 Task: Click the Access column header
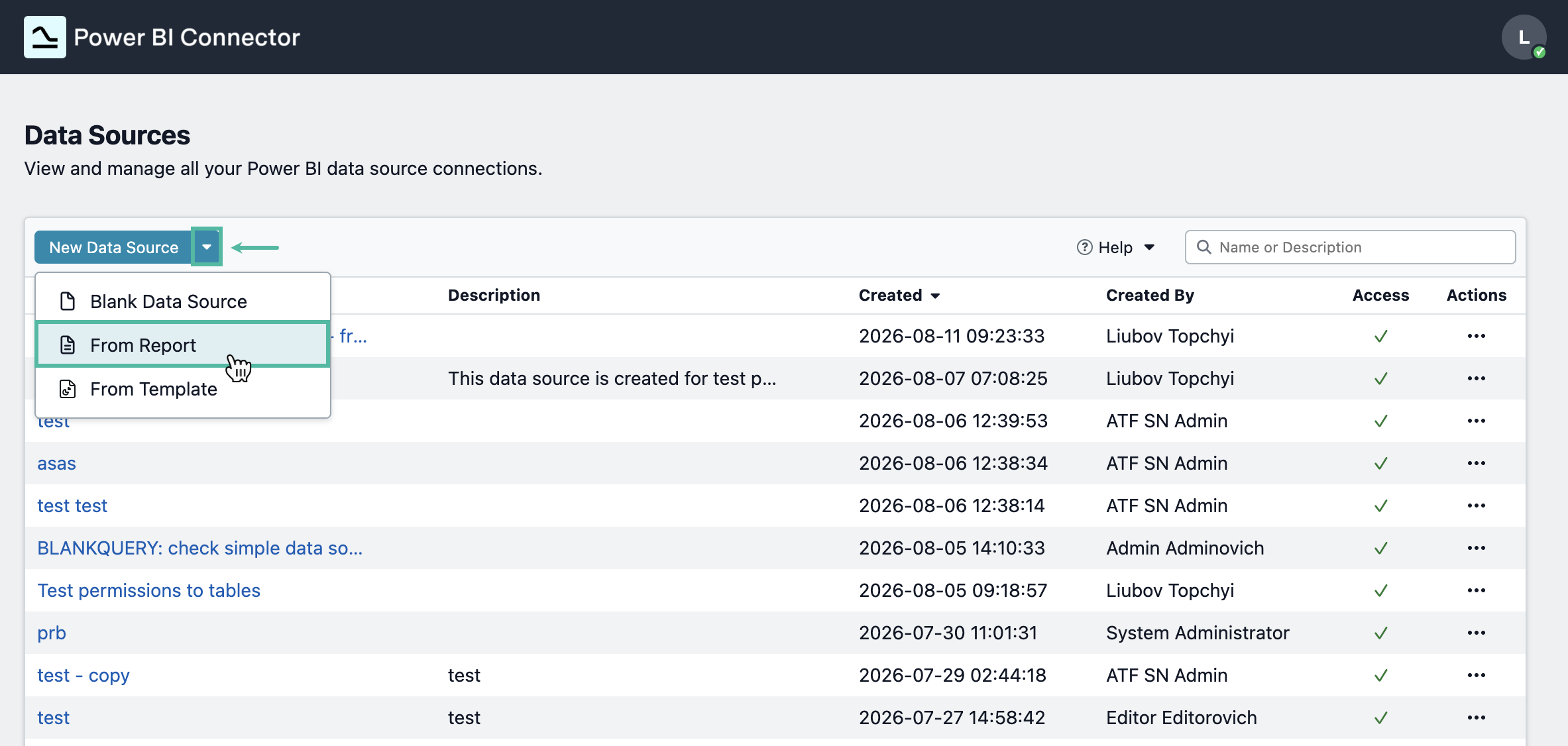(x=1380, y=295)
